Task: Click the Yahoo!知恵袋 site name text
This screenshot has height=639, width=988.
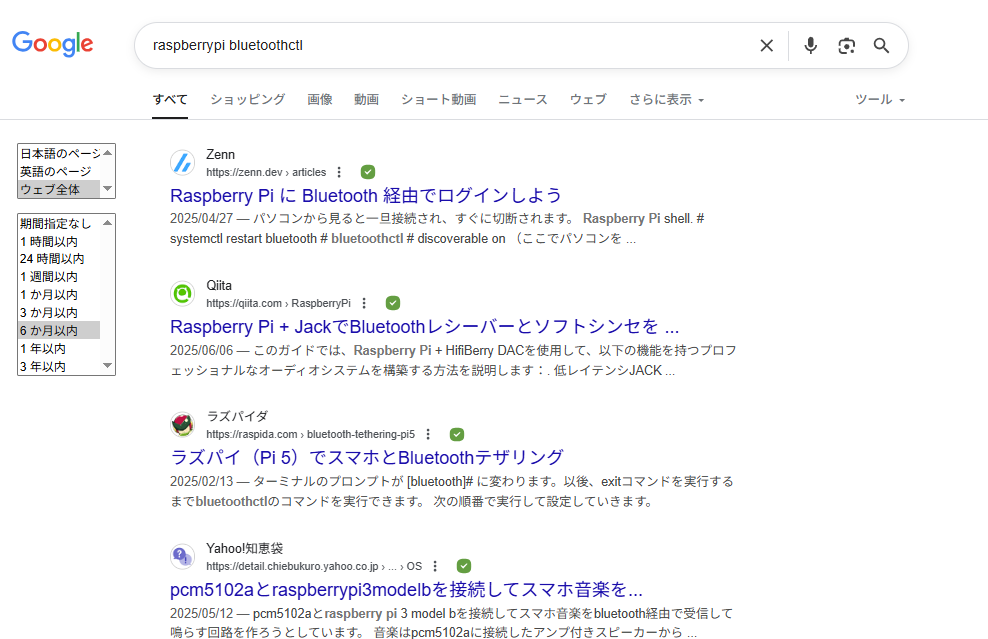Action: tap(244, 548)
